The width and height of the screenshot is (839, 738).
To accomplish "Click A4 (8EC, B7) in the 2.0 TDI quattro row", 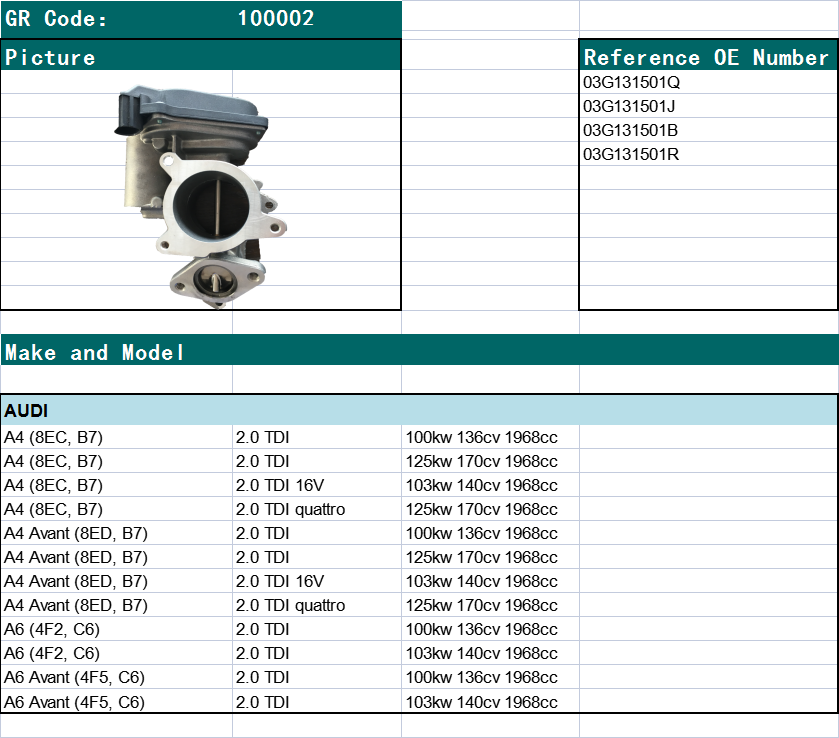I will tap(53, 509).
